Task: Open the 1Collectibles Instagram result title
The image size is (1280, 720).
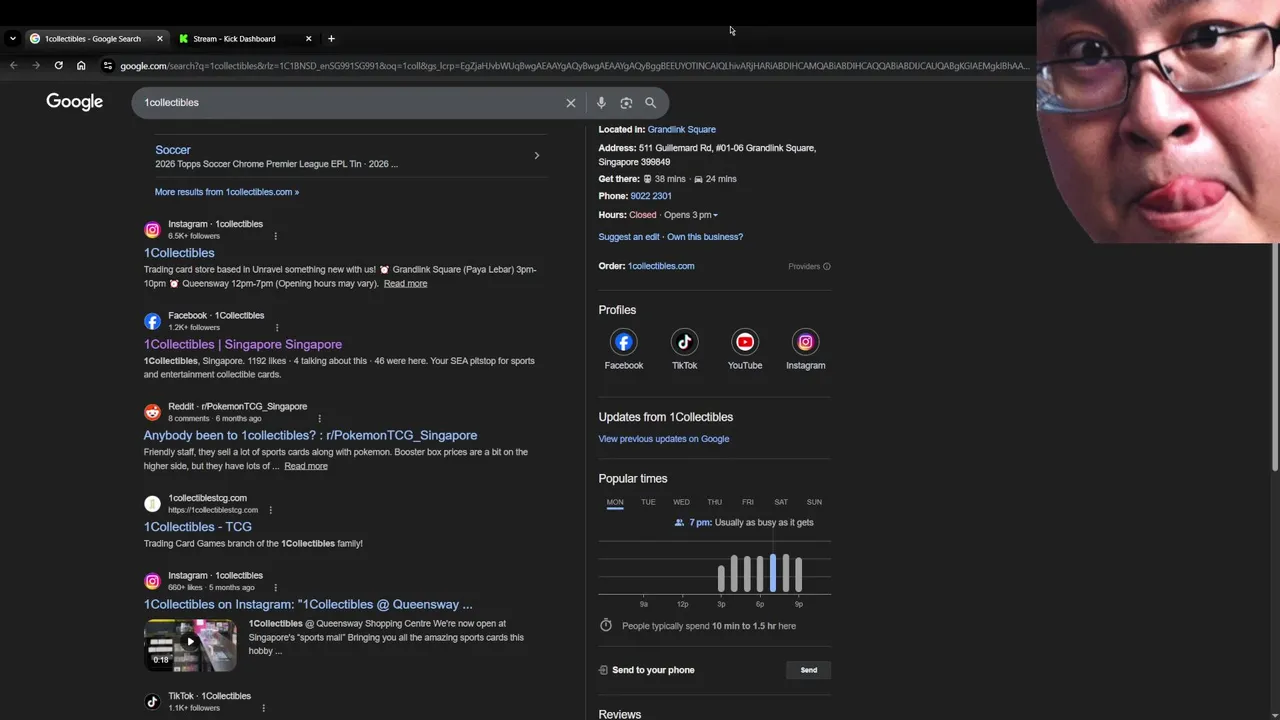Action: click(179, 253)
